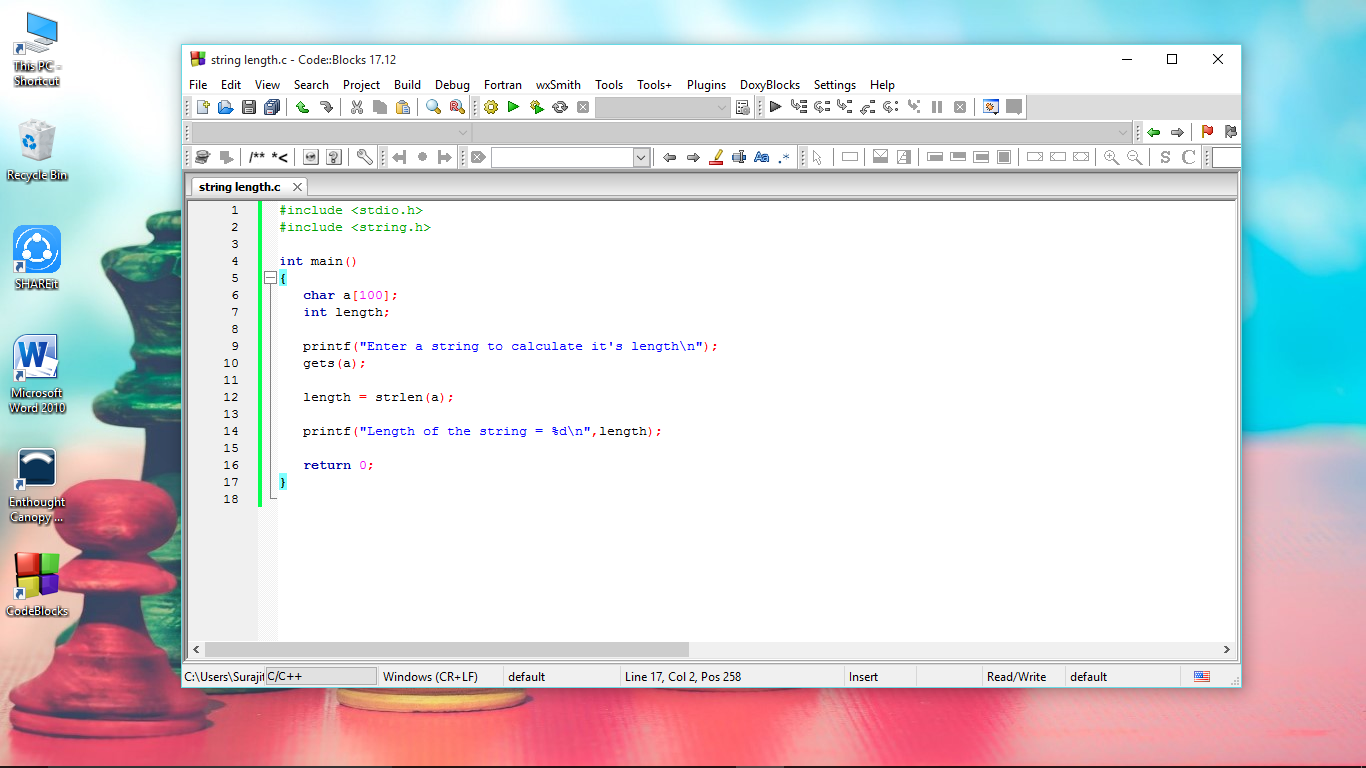Collapse the main function code block
Image resolution: width=1366 pixels, height=768 pixels.
click(x=271, y=278)
